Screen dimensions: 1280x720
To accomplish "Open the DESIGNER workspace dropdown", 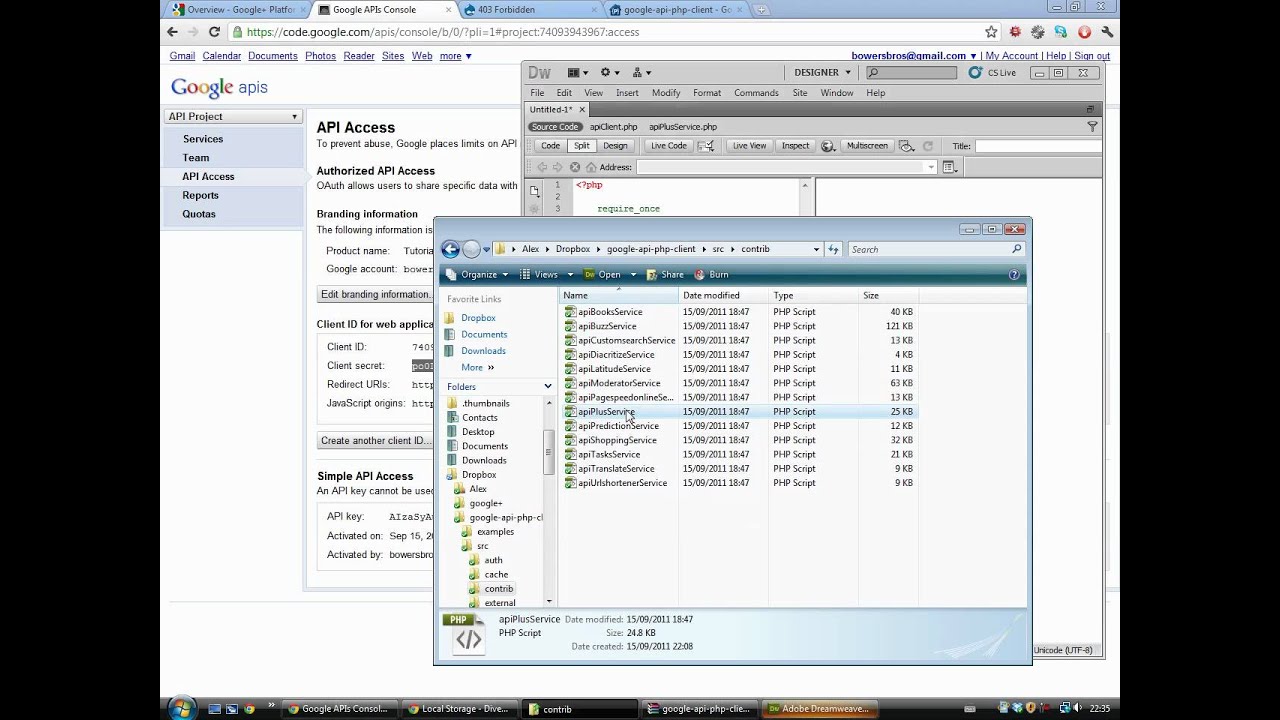I will (822, 72).
